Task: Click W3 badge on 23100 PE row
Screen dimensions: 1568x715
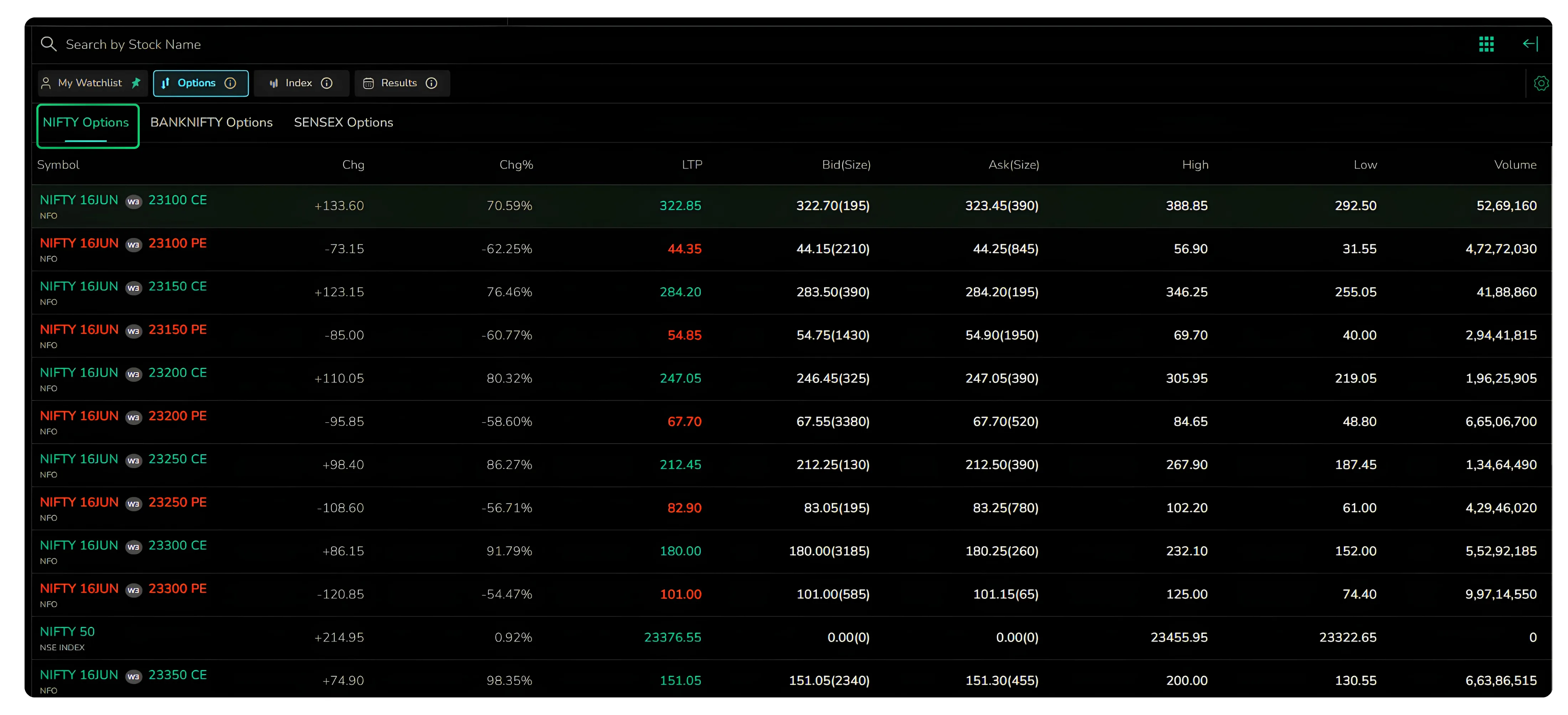Action: pyautogui.click(x=133, y=245)
